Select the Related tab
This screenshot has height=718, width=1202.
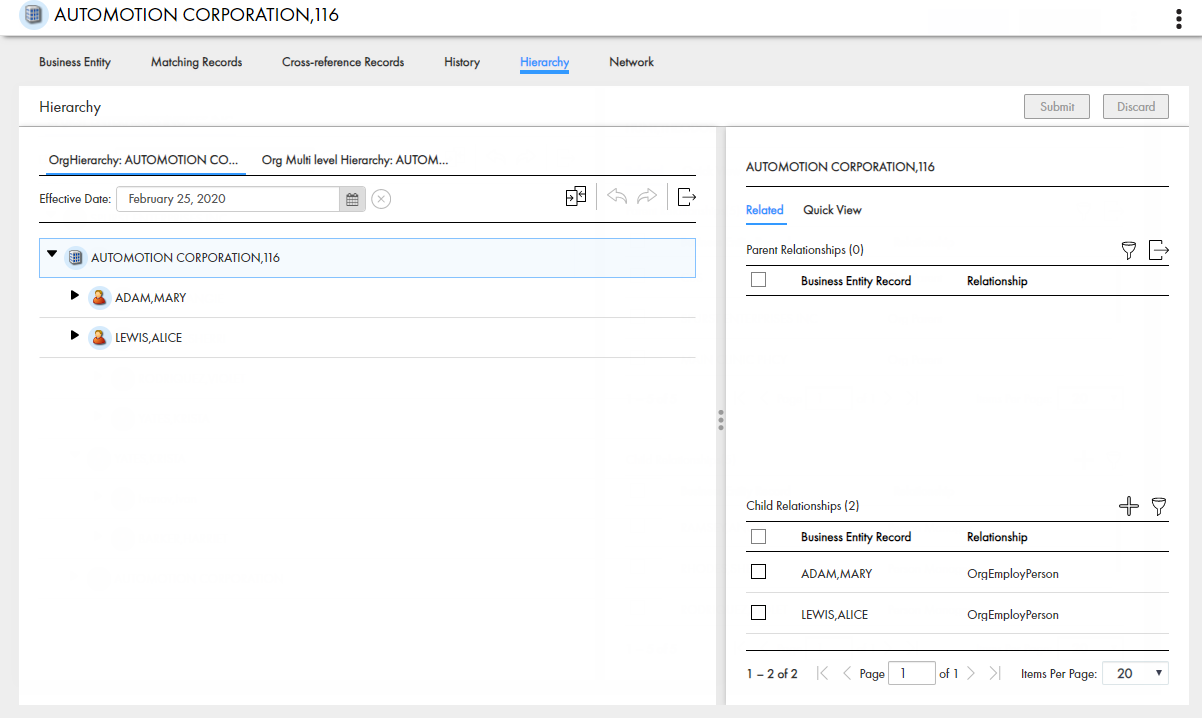(x=764, y=210)
